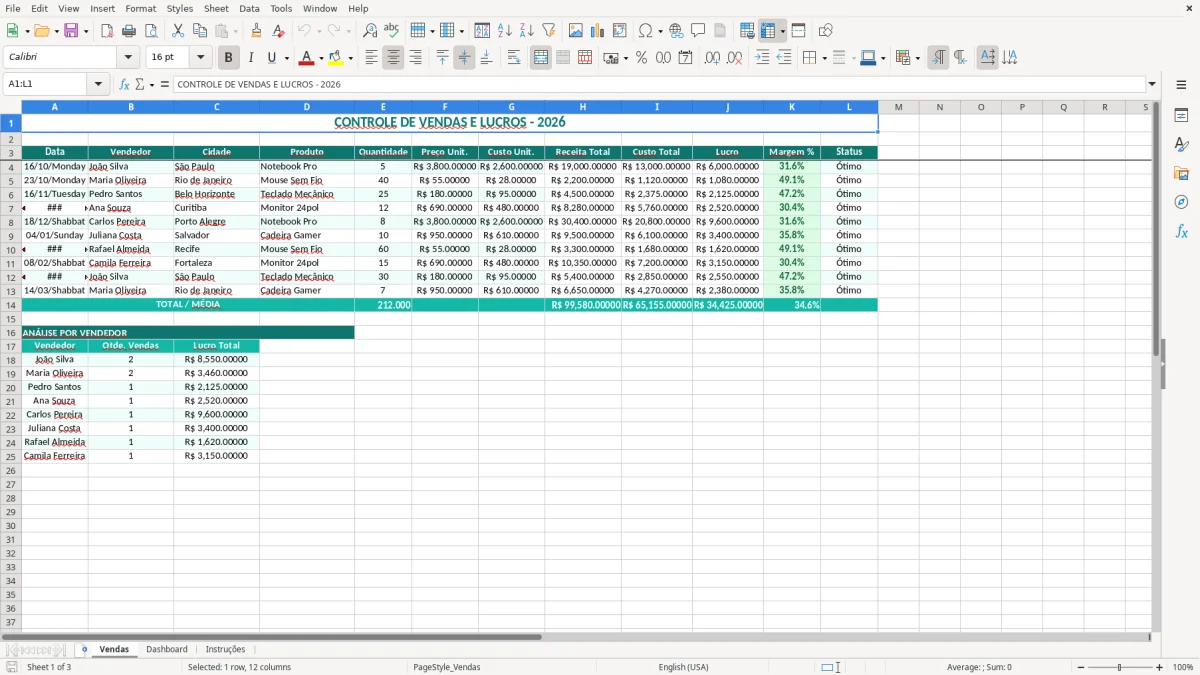Screen dimensions: 1200x675
Task: Apply the red font color
Action: (x=307, y=58)
